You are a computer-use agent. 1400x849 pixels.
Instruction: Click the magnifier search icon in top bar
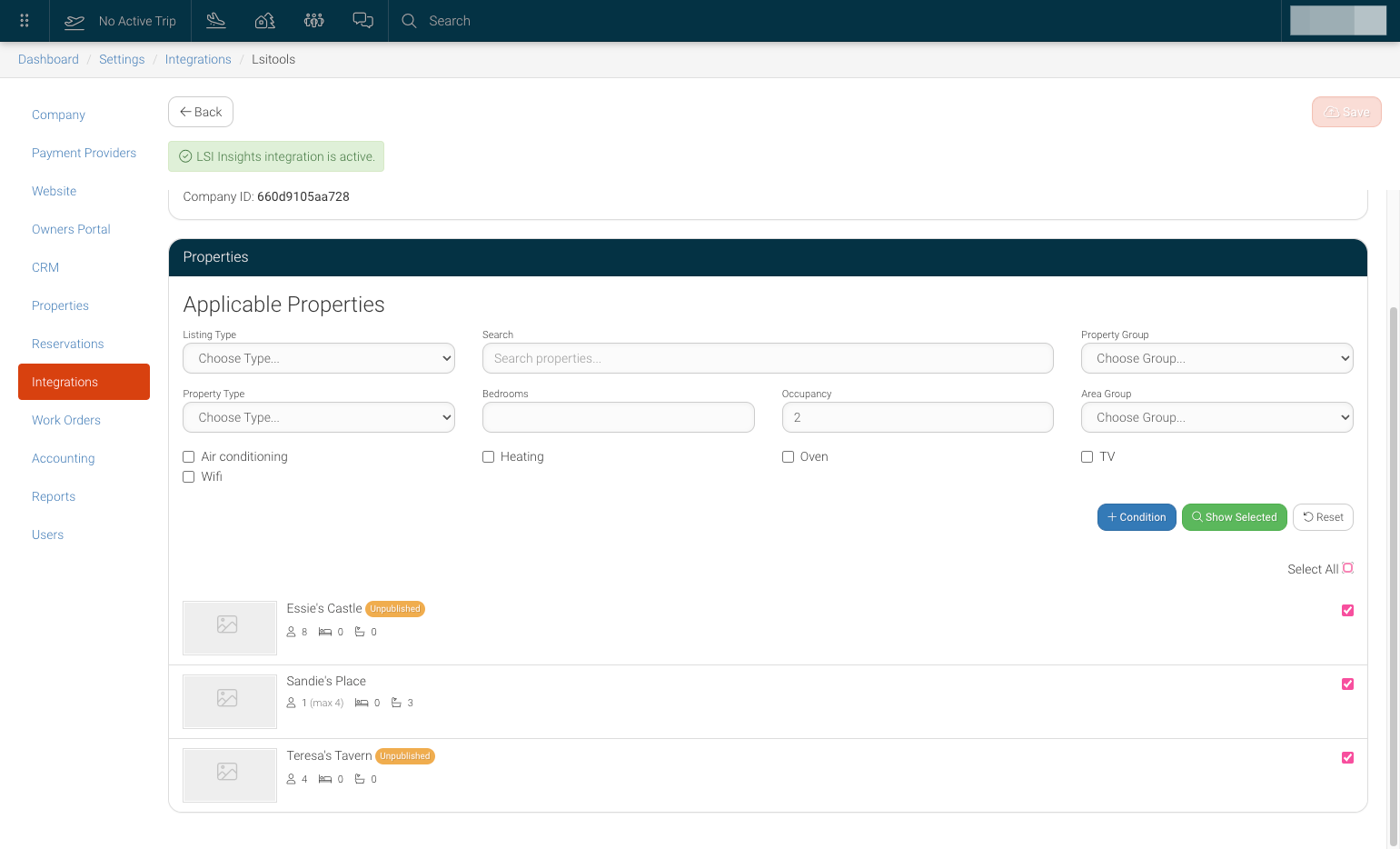410,21
